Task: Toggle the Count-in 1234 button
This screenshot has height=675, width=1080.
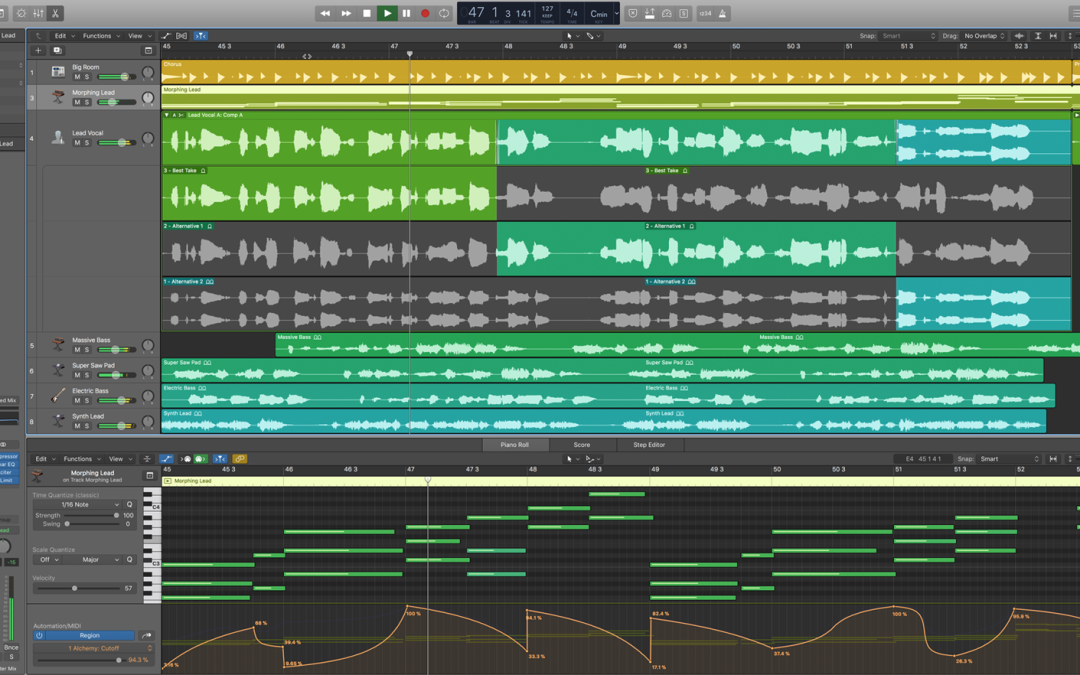Action: 705,13
